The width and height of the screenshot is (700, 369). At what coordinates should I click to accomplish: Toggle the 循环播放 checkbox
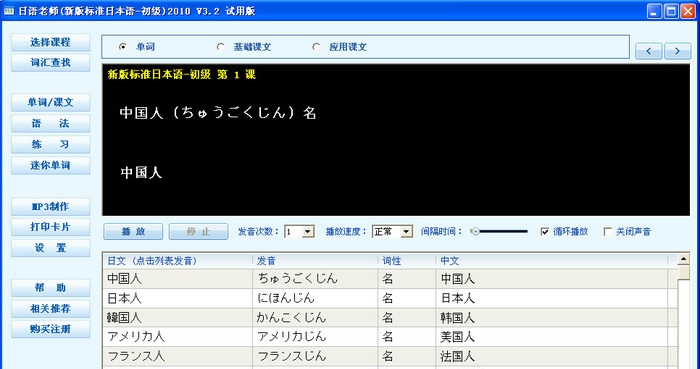(x=545, y=232)
